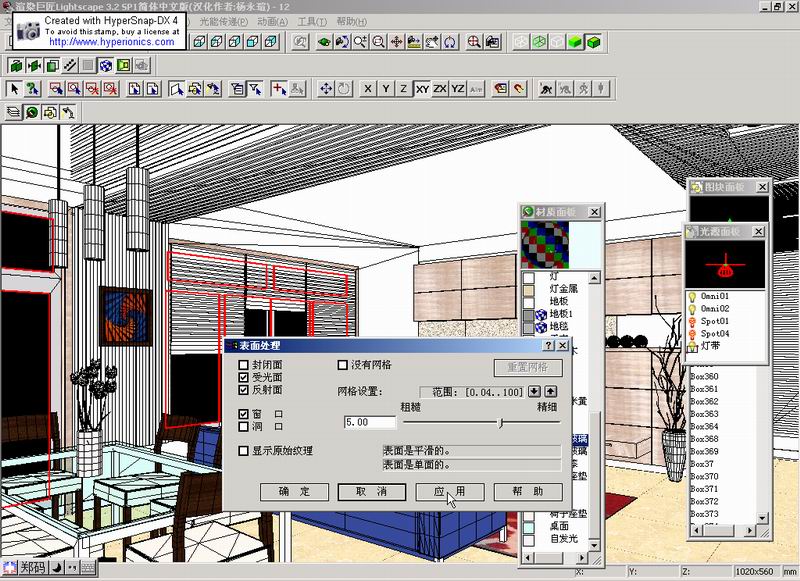
Task: Click the diagonal dashed line icon in second toolbar
Action: 70,65
